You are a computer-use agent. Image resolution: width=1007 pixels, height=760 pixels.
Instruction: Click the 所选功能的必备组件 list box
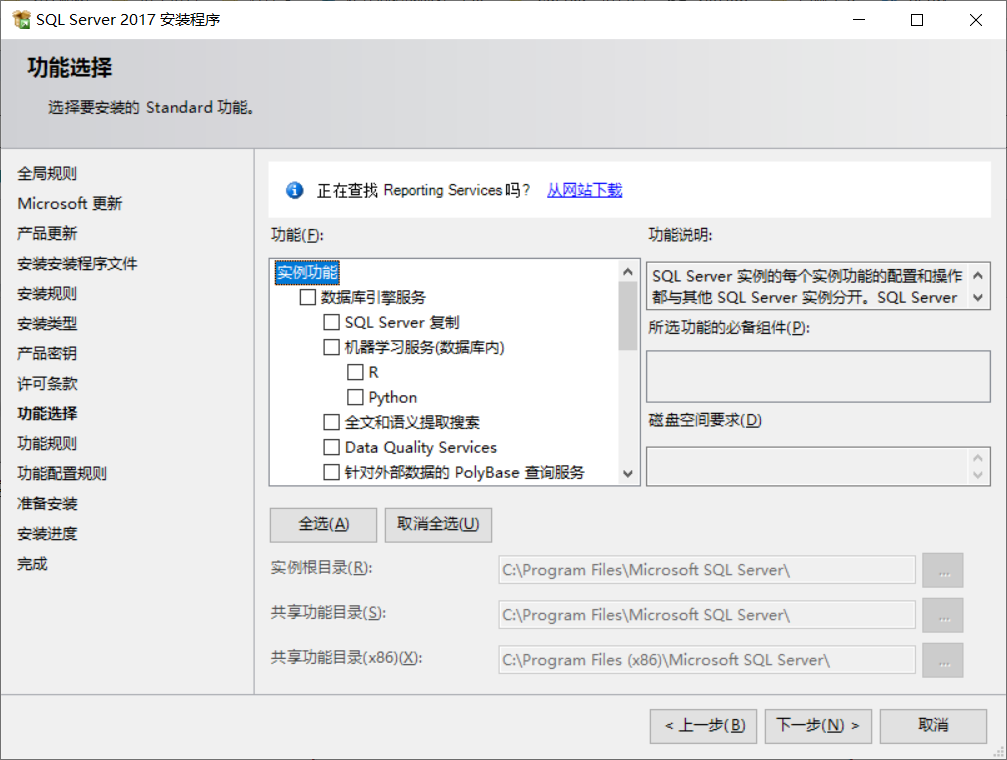click(818, 376)
